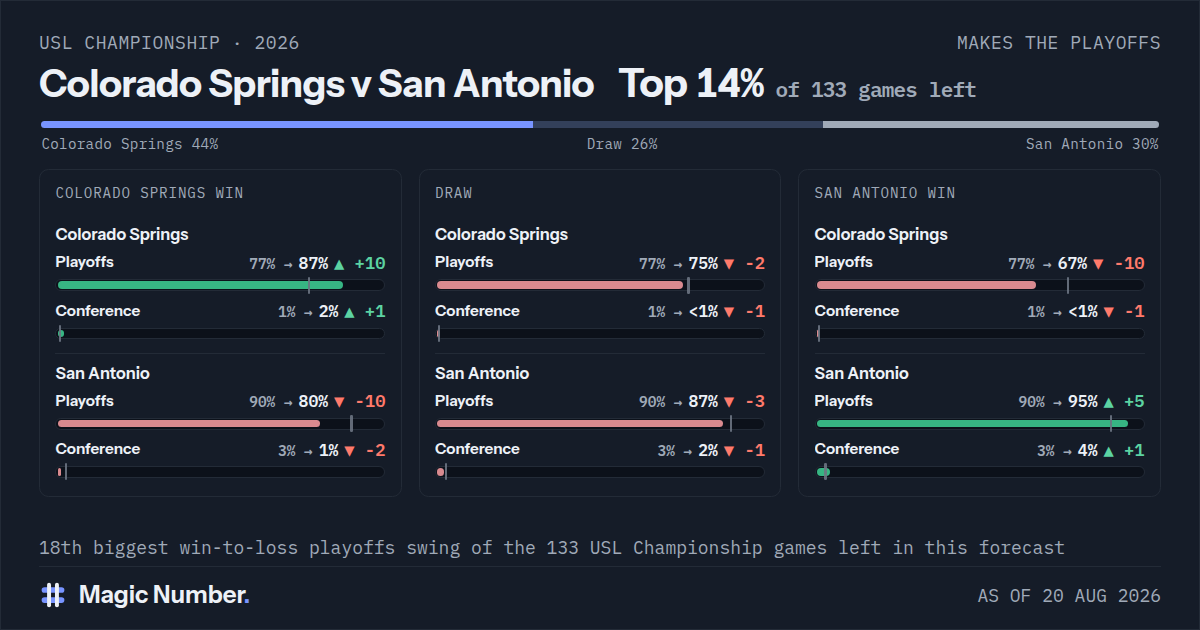Click red down arrow beside San Antonio 80%
Screen dimensions: 1200x630
[x=339, y=402]
